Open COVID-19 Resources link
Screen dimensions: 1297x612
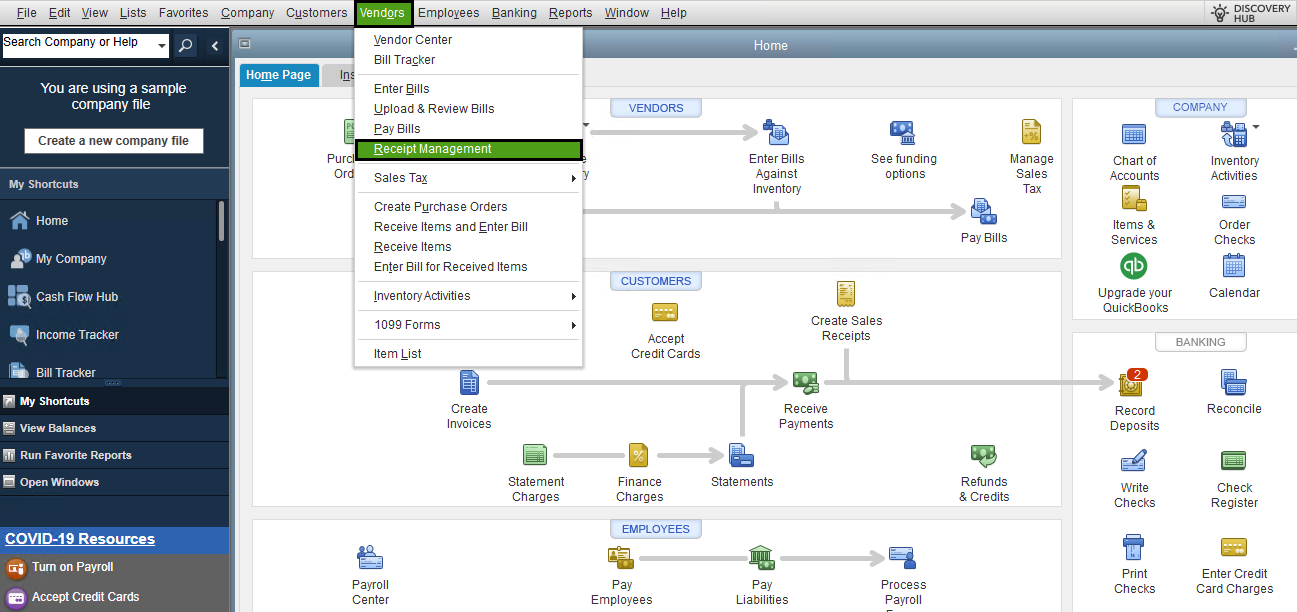[80, 539]
